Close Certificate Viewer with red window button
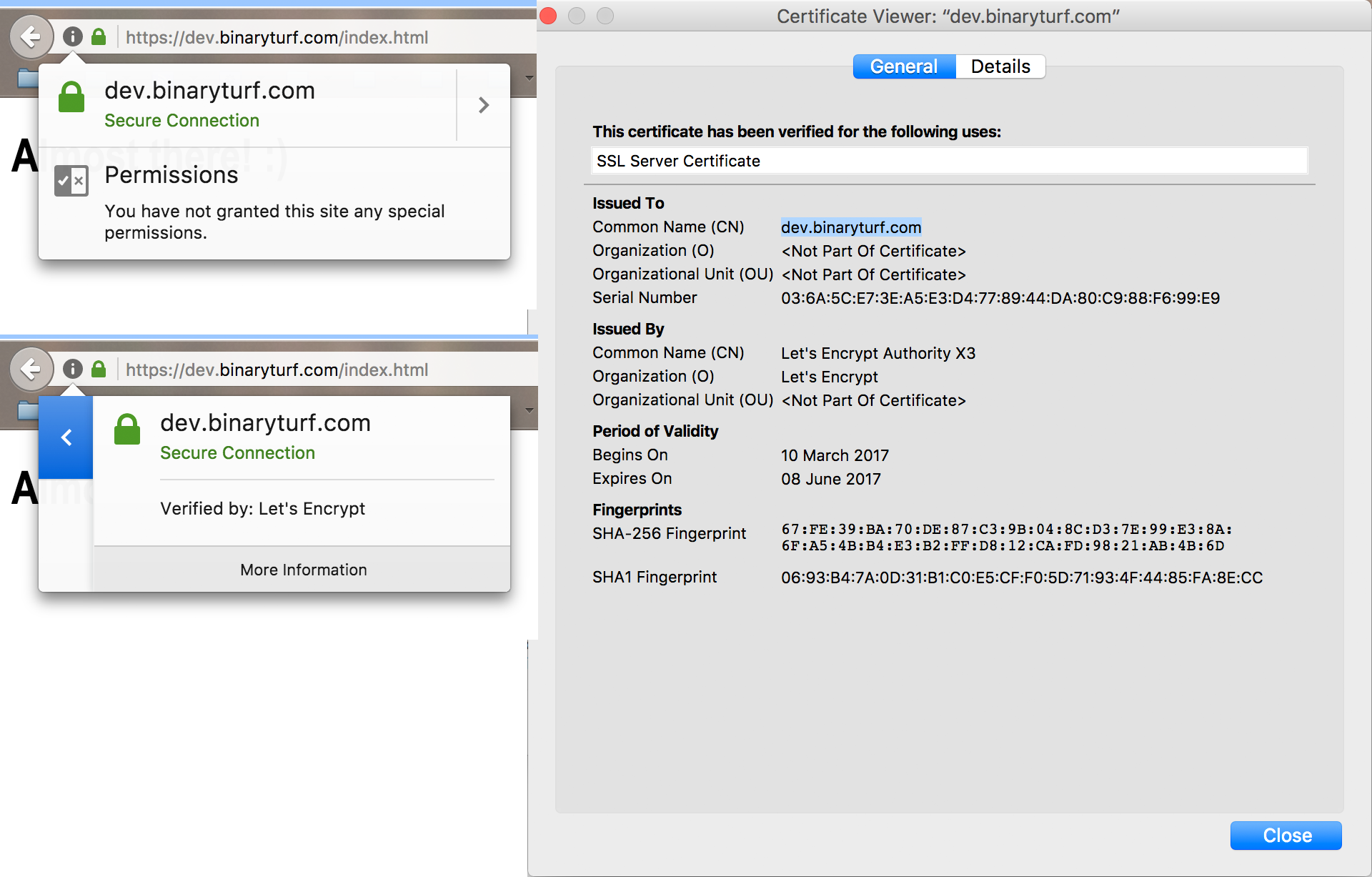The width and height of the screenshot is (1372, 877). click(548, 16)
